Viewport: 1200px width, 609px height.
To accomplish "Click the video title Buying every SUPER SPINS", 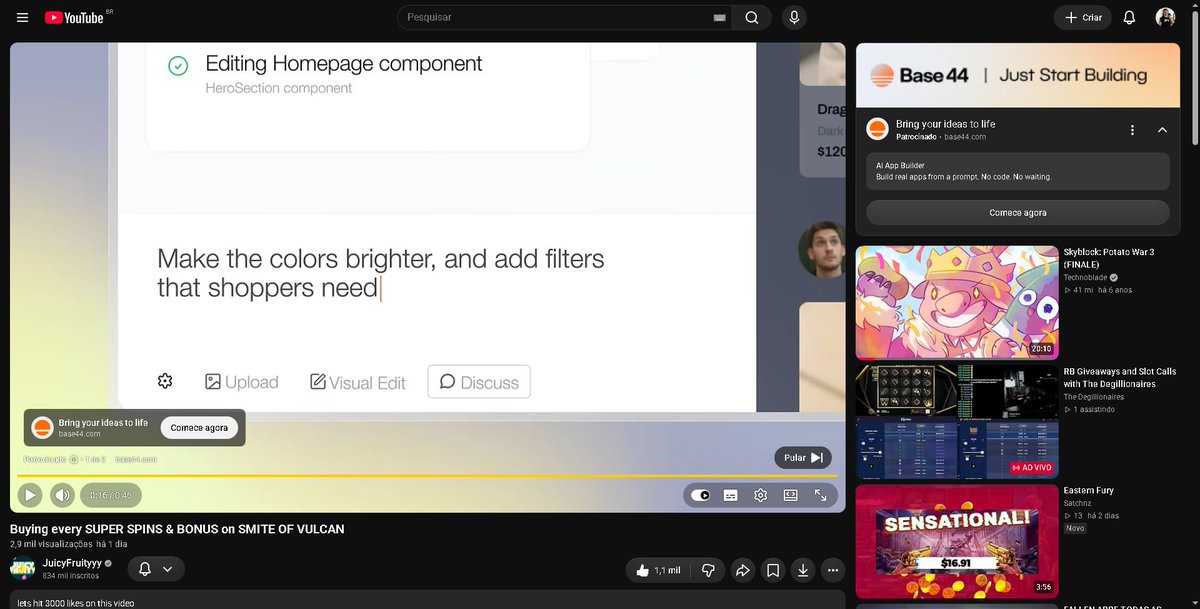I will click(177, 529).
